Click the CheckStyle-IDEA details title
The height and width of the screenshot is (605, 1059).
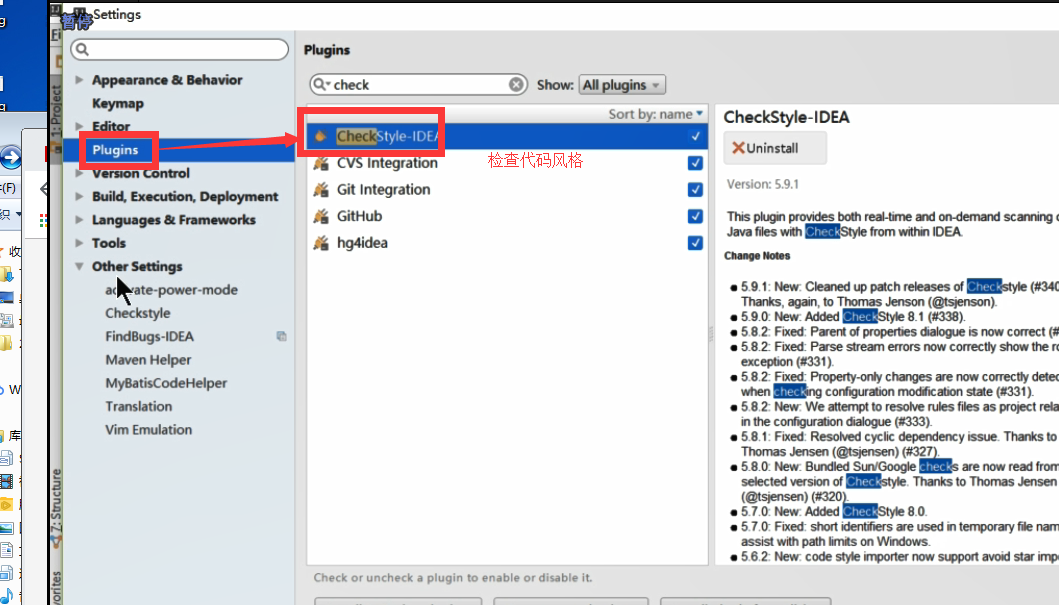pos(786,117)
